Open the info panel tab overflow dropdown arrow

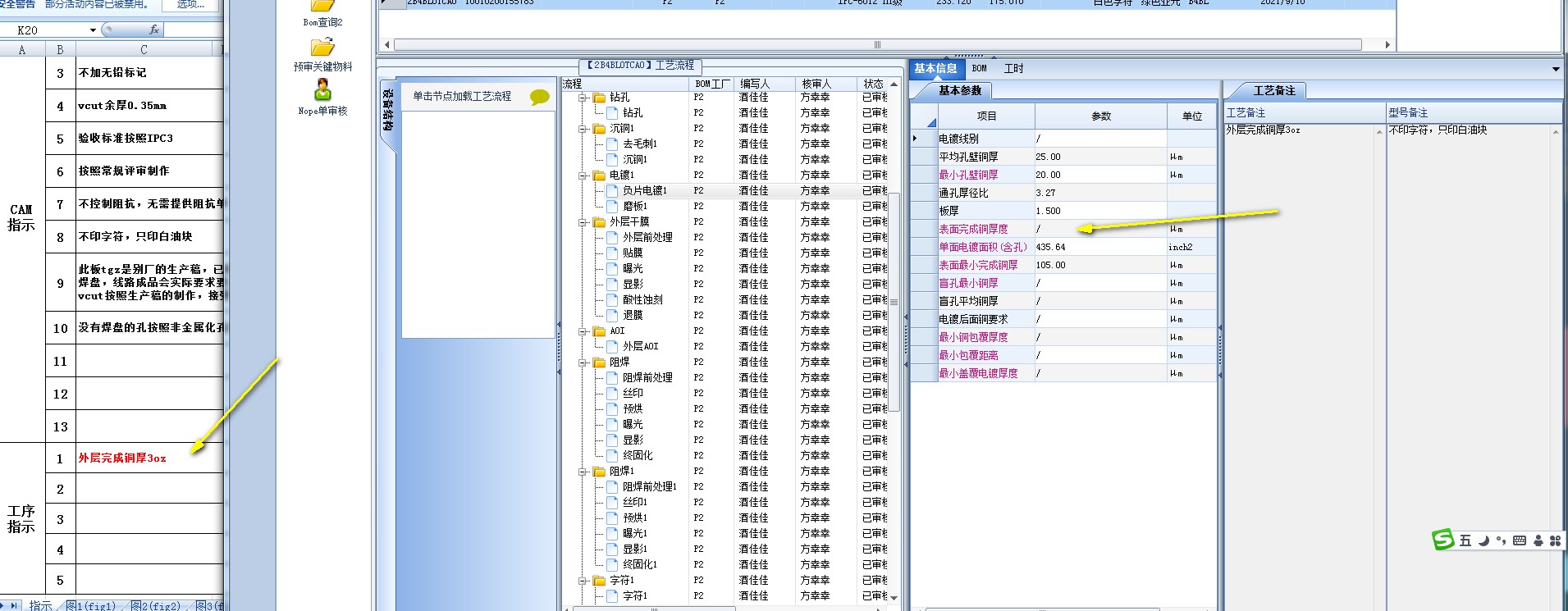[1556, 70]
